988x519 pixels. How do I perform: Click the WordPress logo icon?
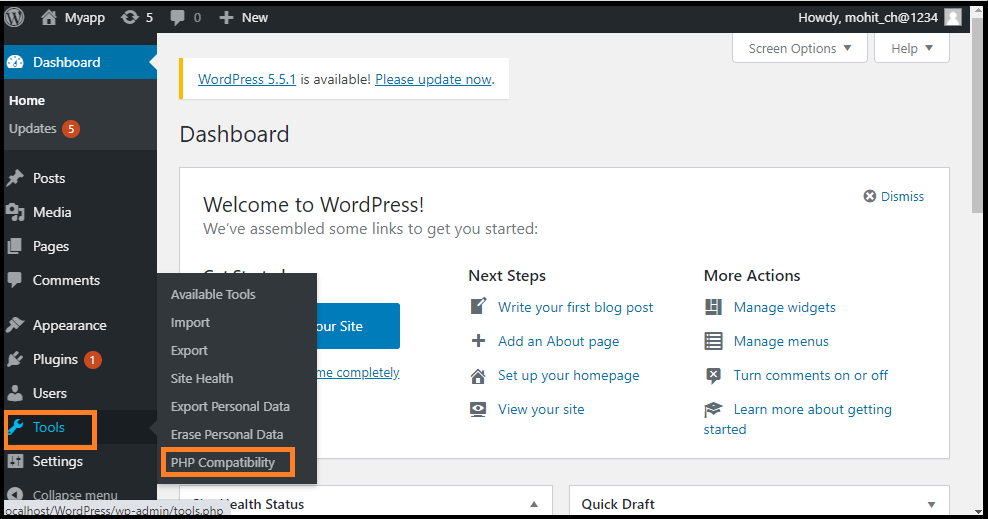tap(14, 17)
